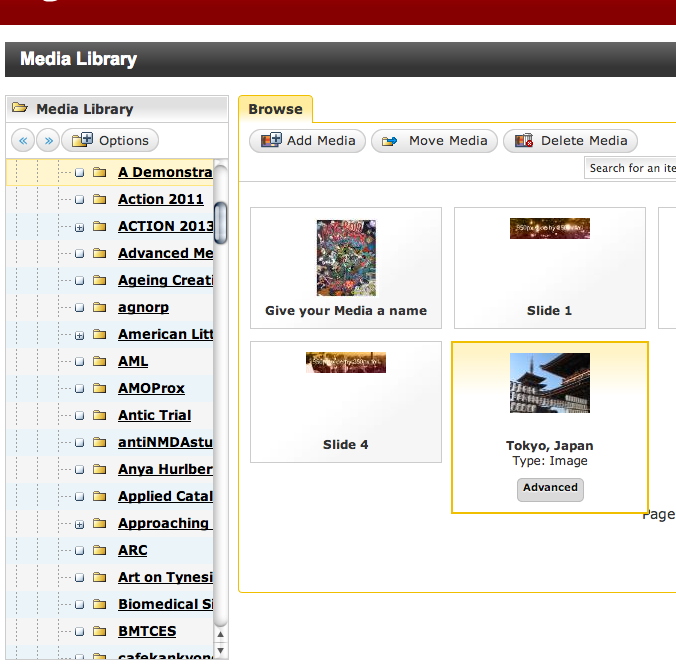Select the Slide 4 media thumbnail
The width and height of the screenshot is (676, 671).
pos(345,362)
